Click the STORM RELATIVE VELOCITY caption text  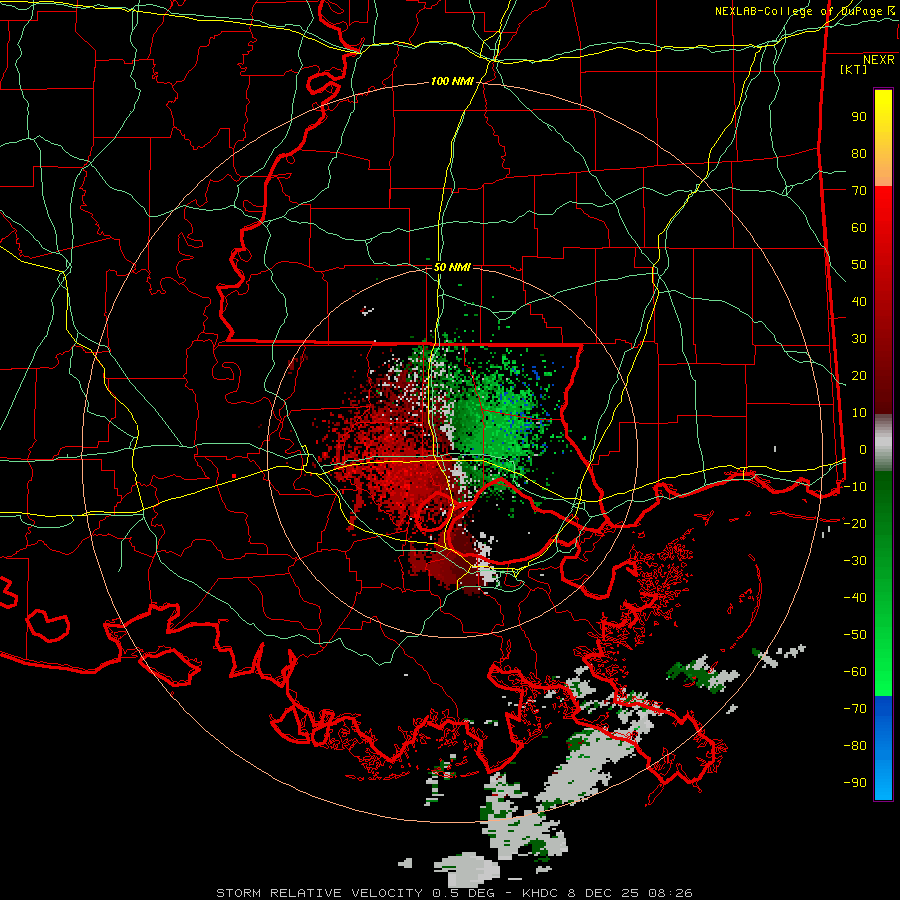coord(321,893)
